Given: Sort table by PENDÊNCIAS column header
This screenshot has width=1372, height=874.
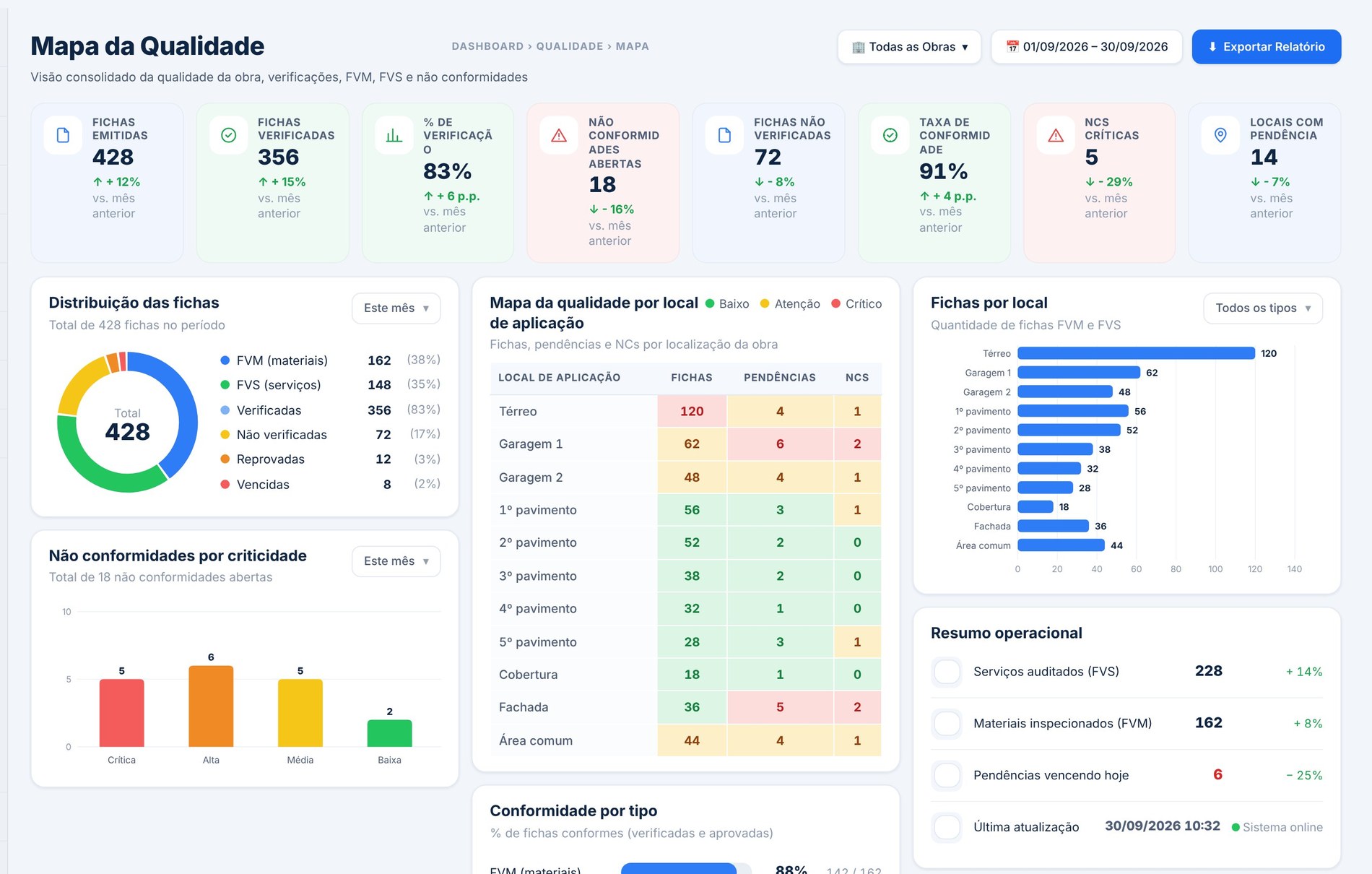Looking at the screenshot, I should [x=779, y=378].
